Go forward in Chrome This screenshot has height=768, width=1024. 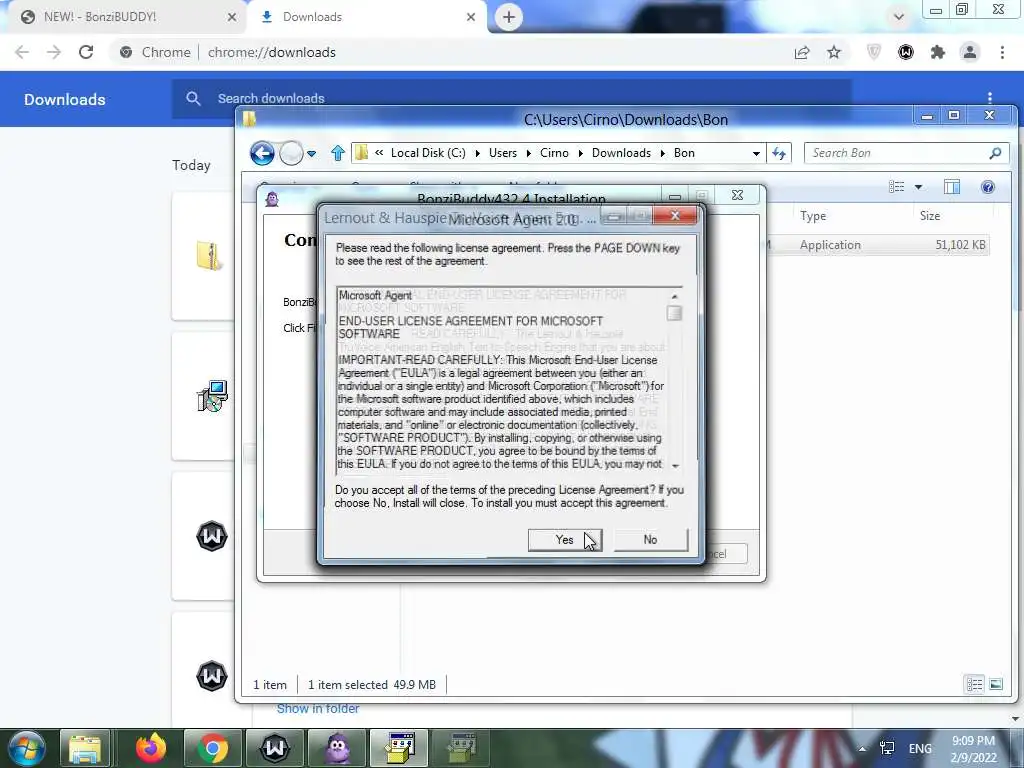54,52
